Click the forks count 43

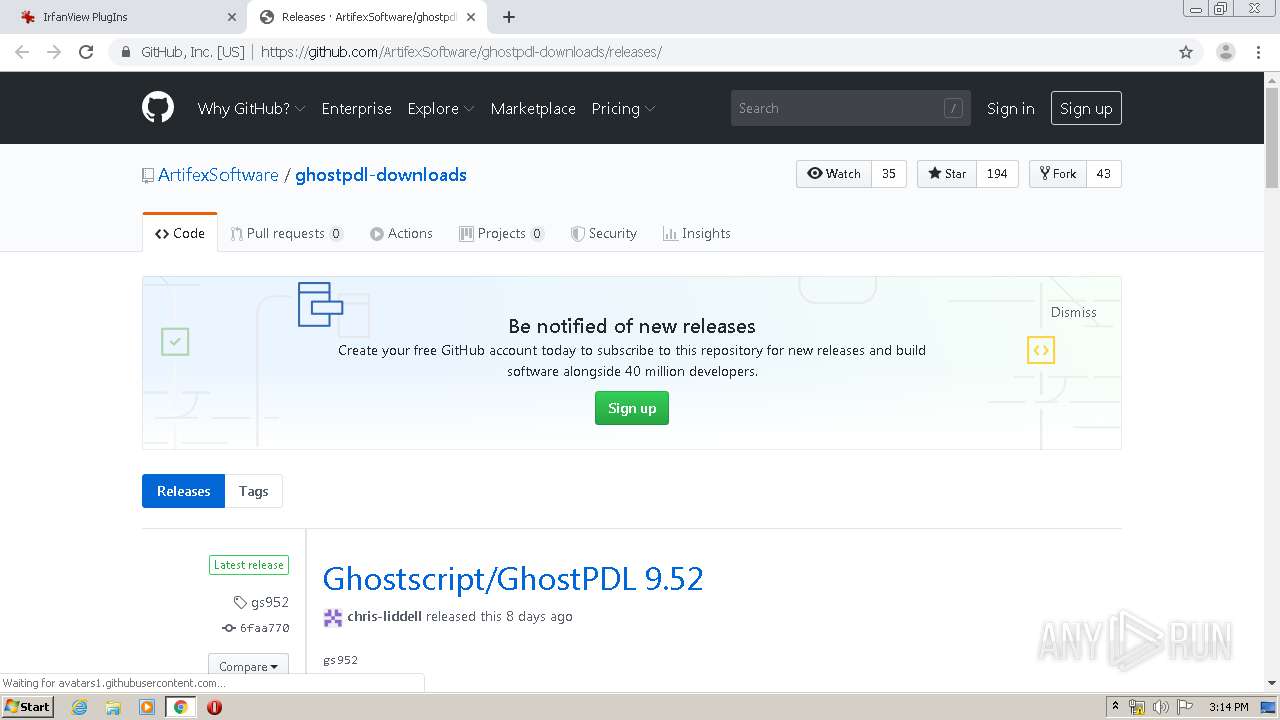(x=1104, y=174)
